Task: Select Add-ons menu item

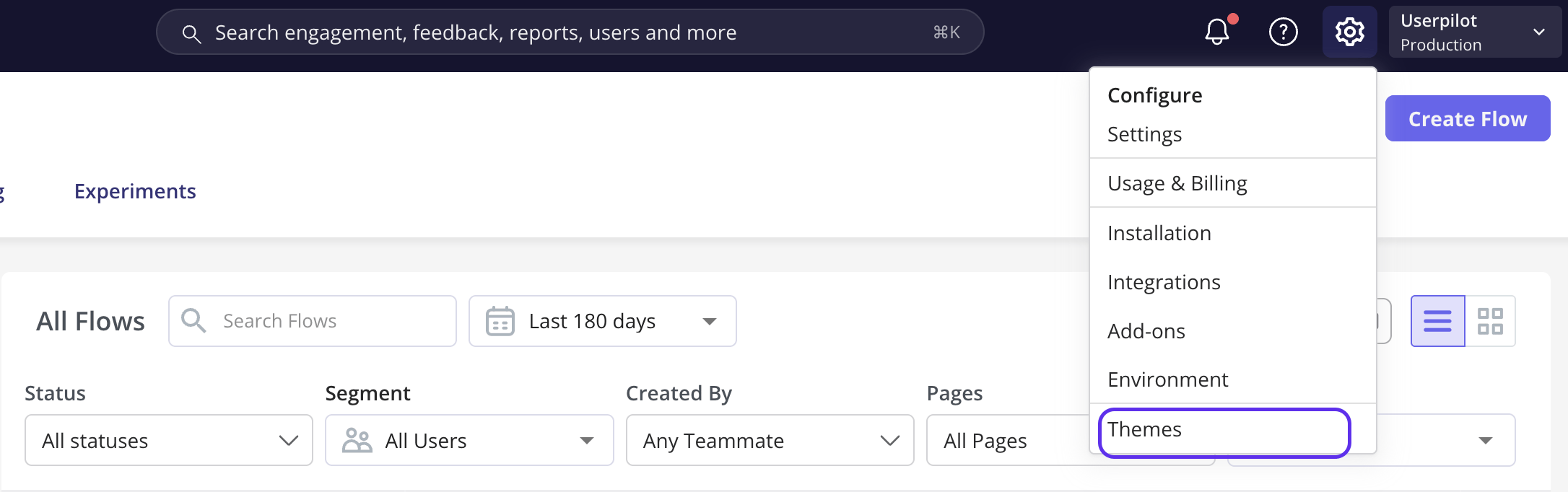Action: tap(1233, 331)
